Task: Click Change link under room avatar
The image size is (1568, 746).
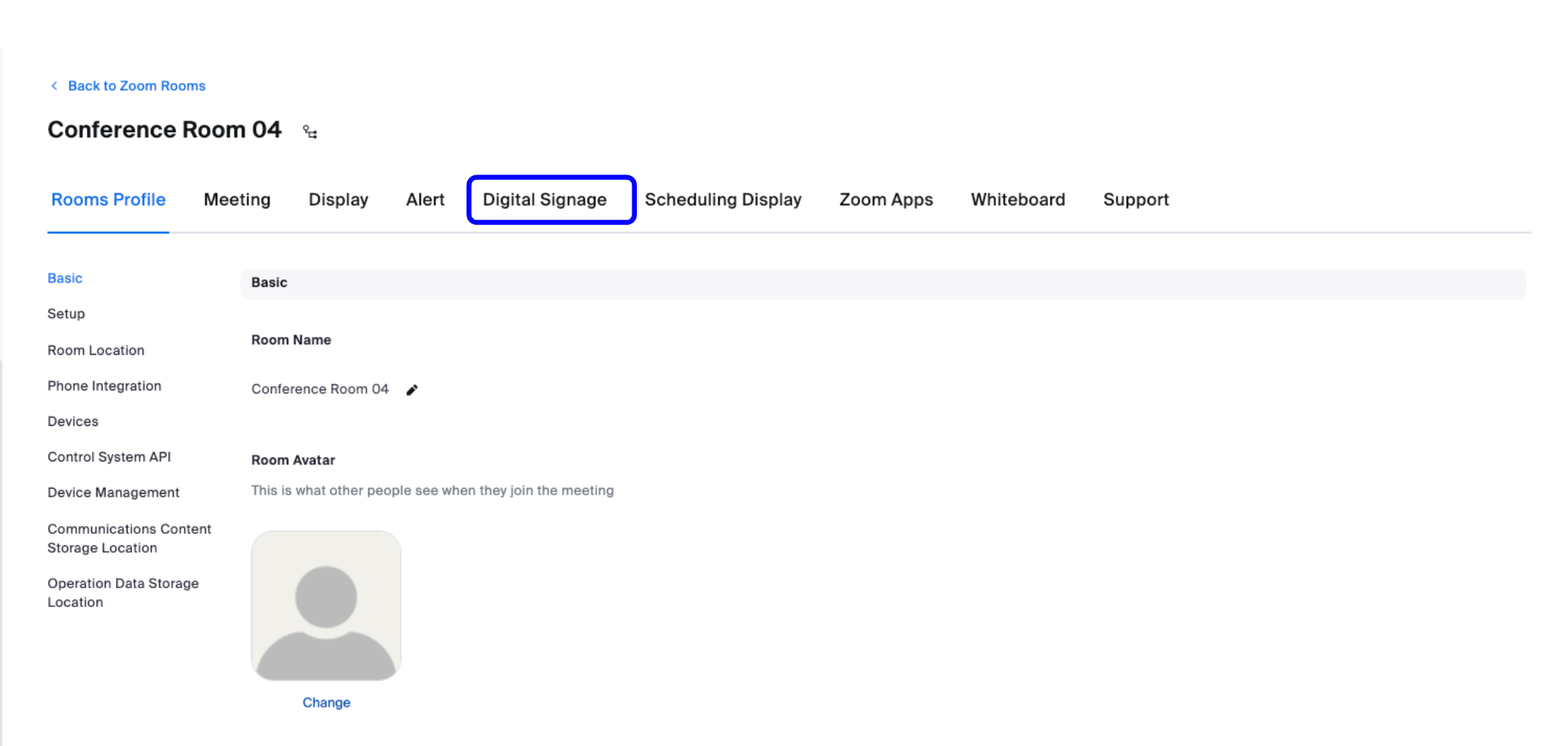Action: coord(327,703)
